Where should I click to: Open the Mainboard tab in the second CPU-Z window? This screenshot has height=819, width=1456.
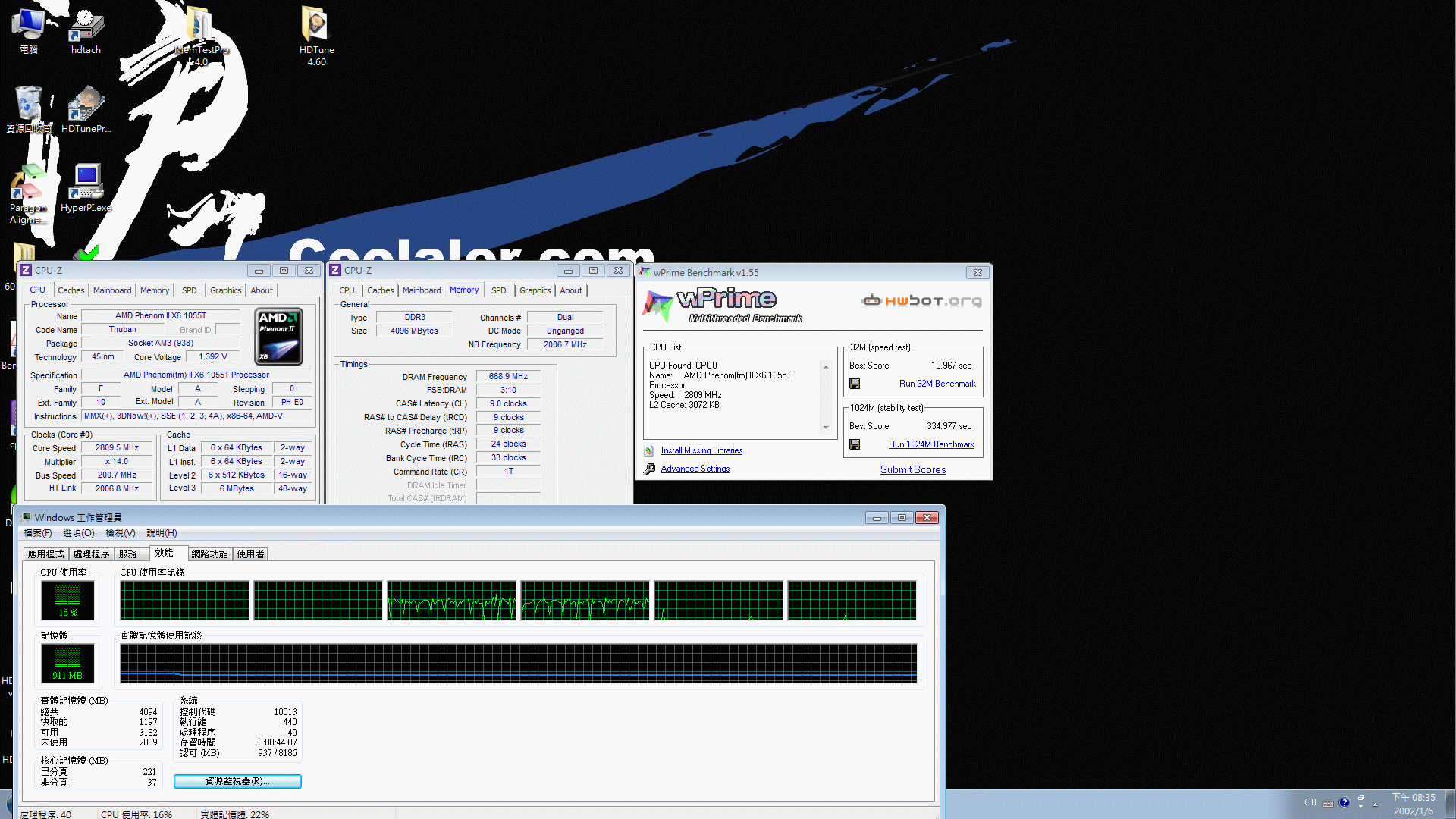tap(422, 290)
